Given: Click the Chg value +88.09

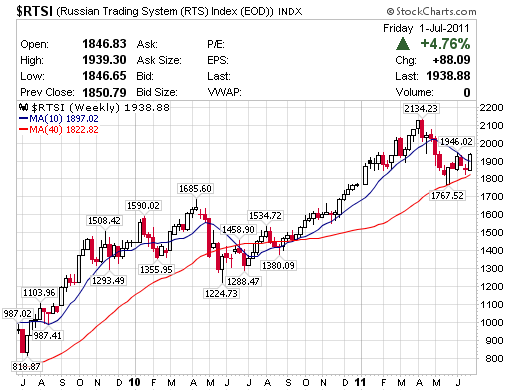Looking at the screenshot, I should click(451, 60).
